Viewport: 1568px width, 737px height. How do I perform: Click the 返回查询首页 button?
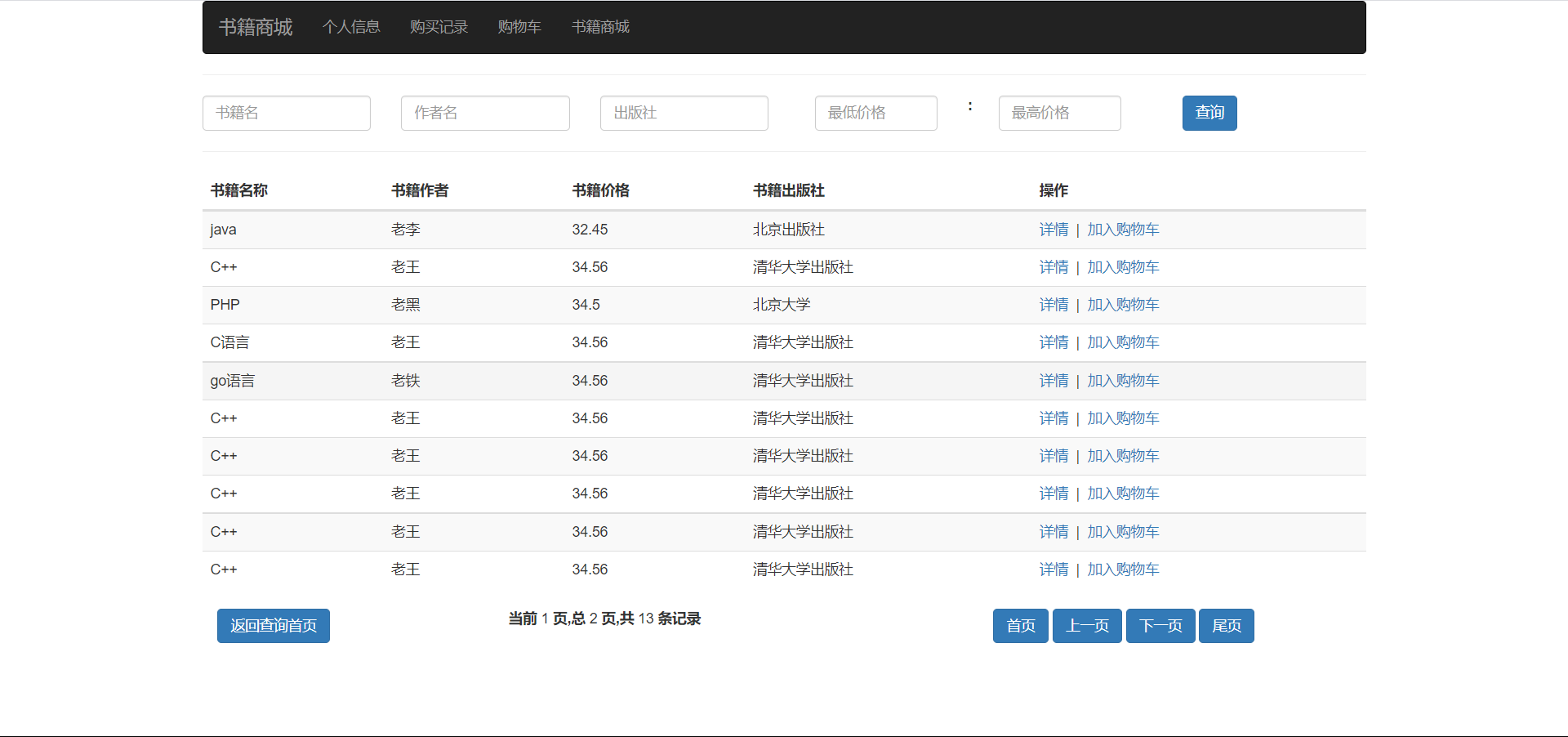[x=274, y=626]
